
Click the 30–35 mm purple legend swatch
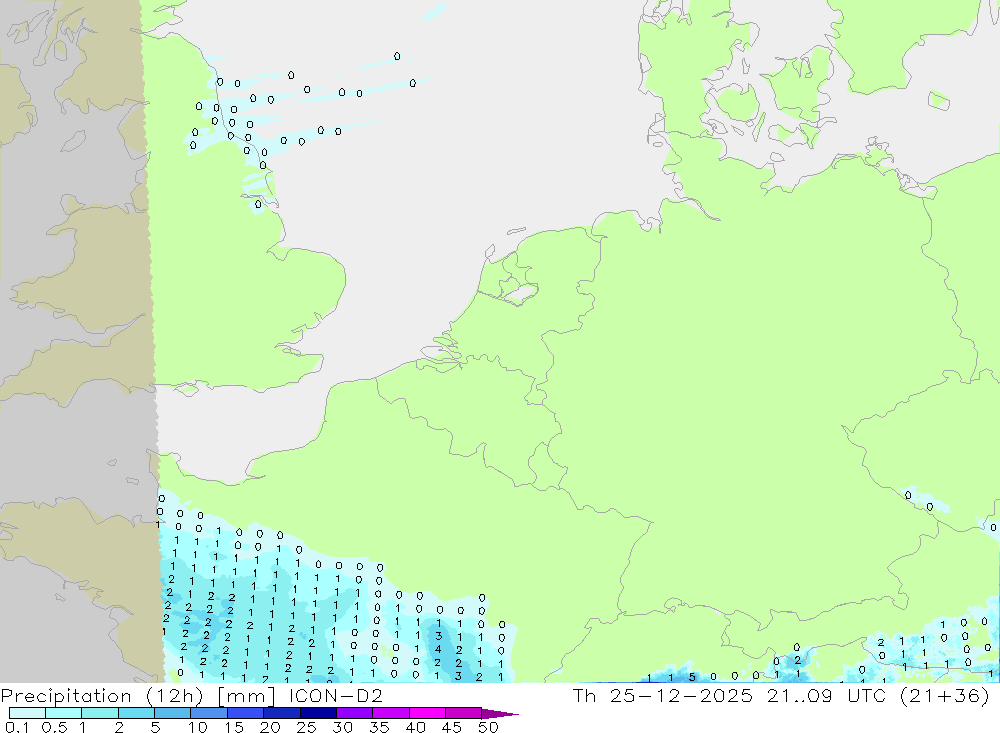pyautogui.click(x=355, y=713)
